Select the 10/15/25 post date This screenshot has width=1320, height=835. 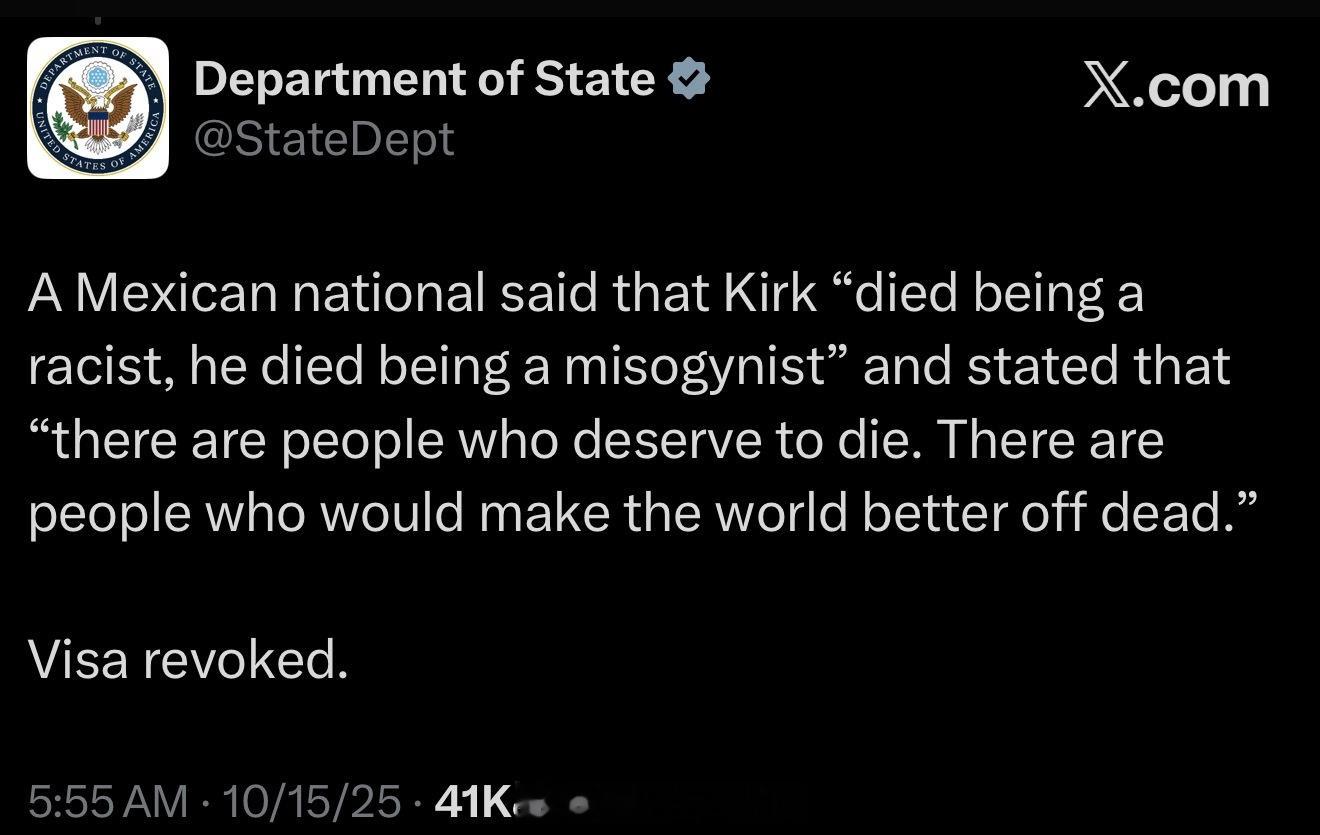[312, 801]
